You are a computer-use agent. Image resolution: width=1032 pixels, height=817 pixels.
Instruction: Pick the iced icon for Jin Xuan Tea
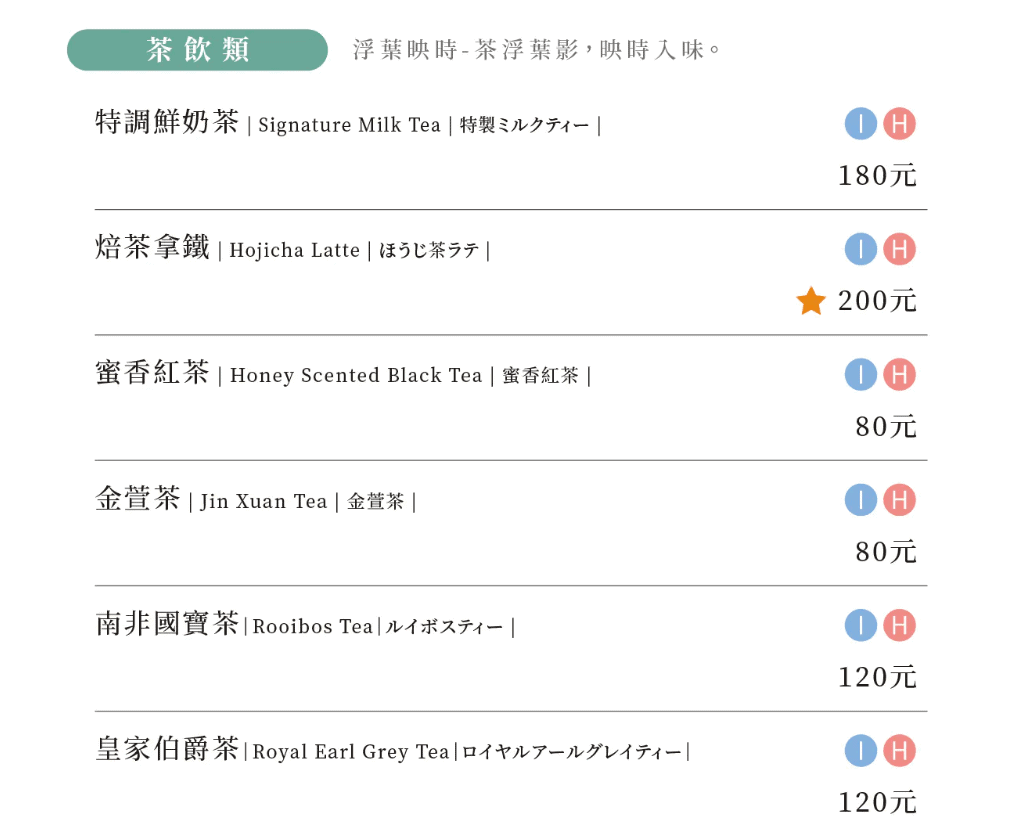click(x=860, y=500)
